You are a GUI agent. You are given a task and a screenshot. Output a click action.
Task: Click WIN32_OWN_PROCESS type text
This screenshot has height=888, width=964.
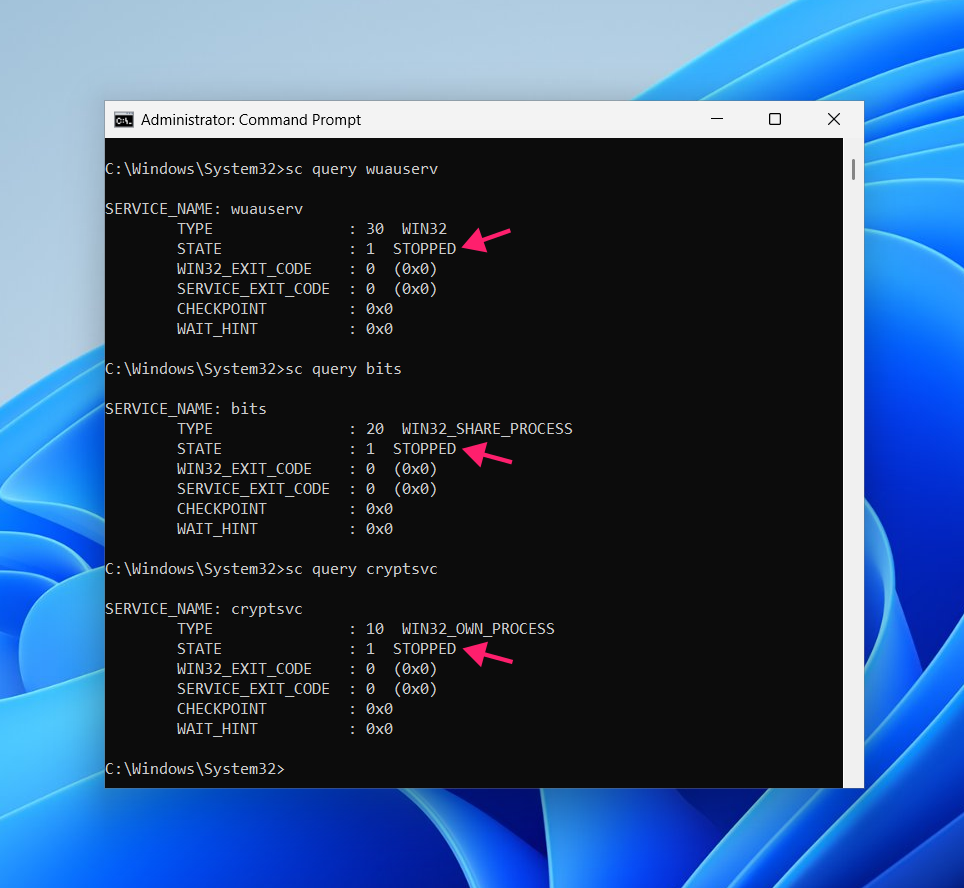tap(478, 628)
